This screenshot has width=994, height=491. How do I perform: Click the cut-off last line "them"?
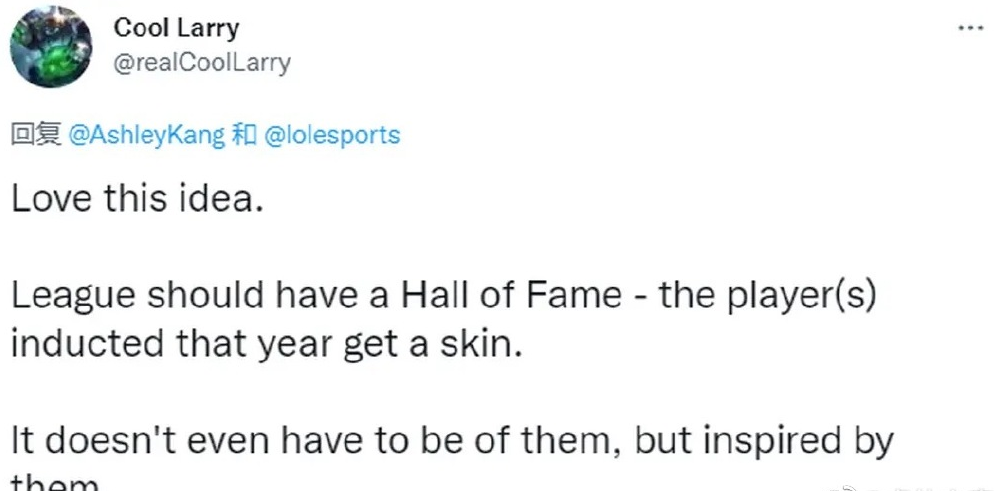(55, 484)
